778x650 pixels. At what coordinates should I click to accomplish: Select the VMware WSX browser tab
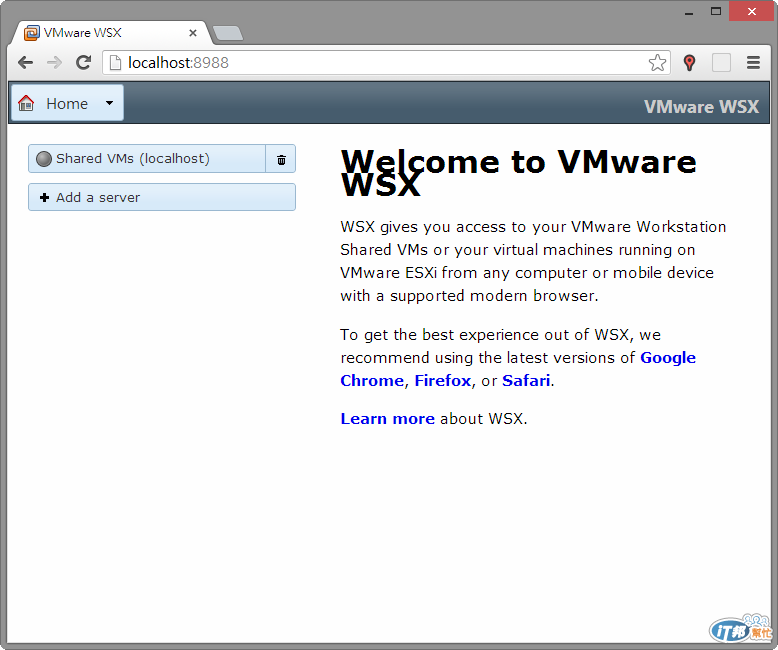pyautogui.click(x=112, y=33)
